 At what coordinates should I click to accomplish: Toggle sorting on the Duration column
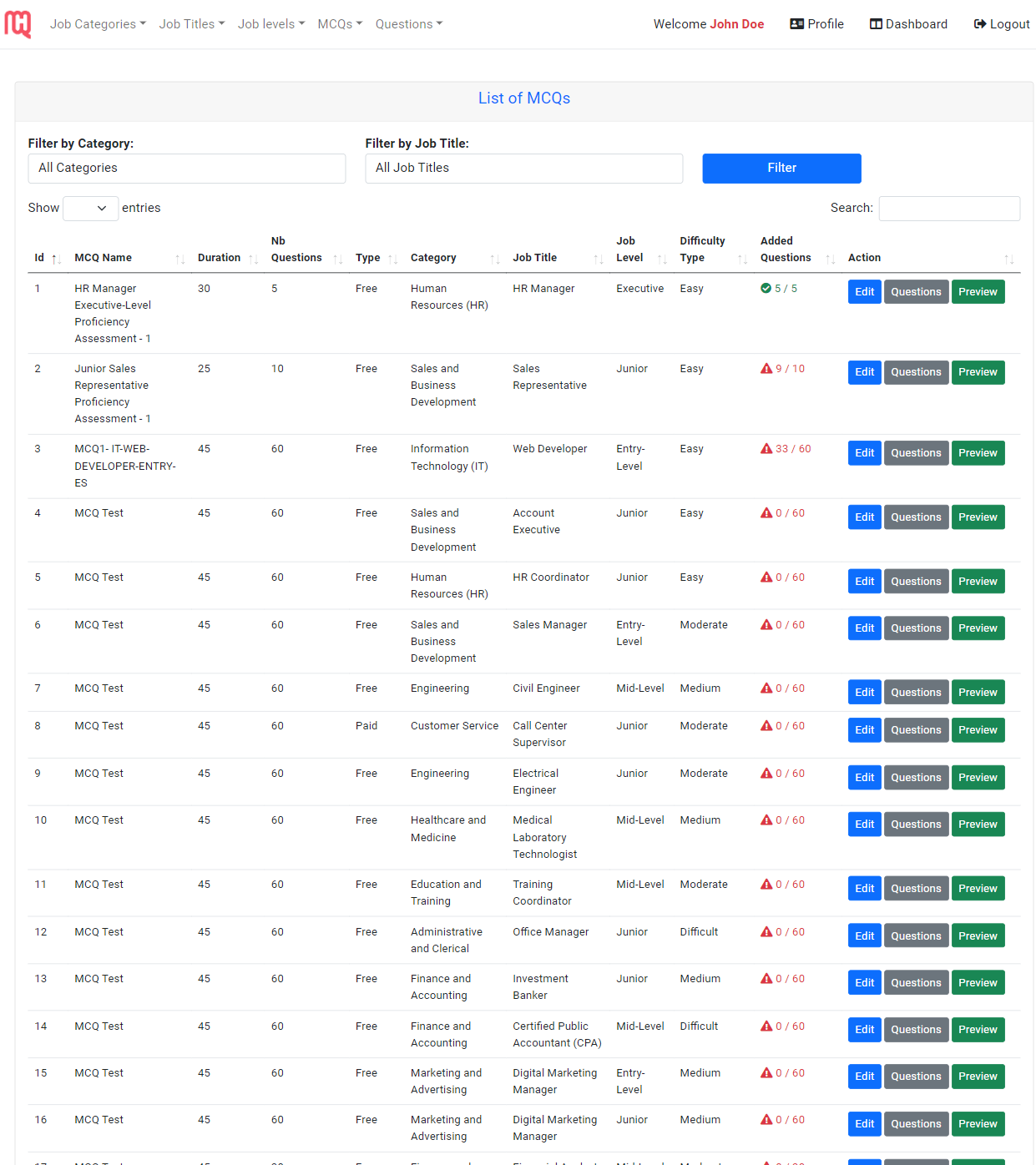coord(253,259)
